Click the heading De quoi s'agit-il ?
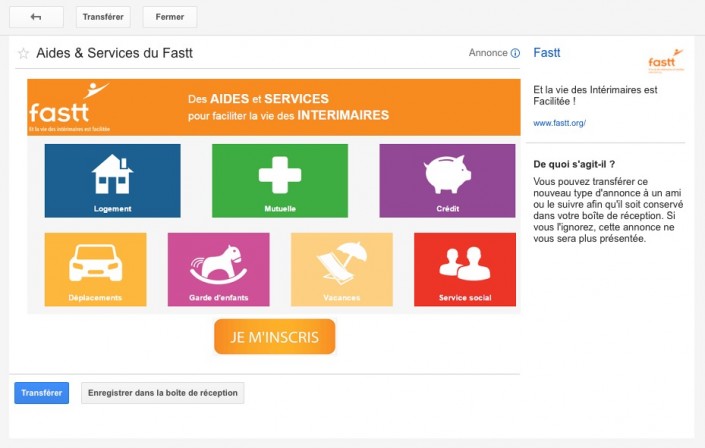705x448 pixels. click(x=574, y=164)
